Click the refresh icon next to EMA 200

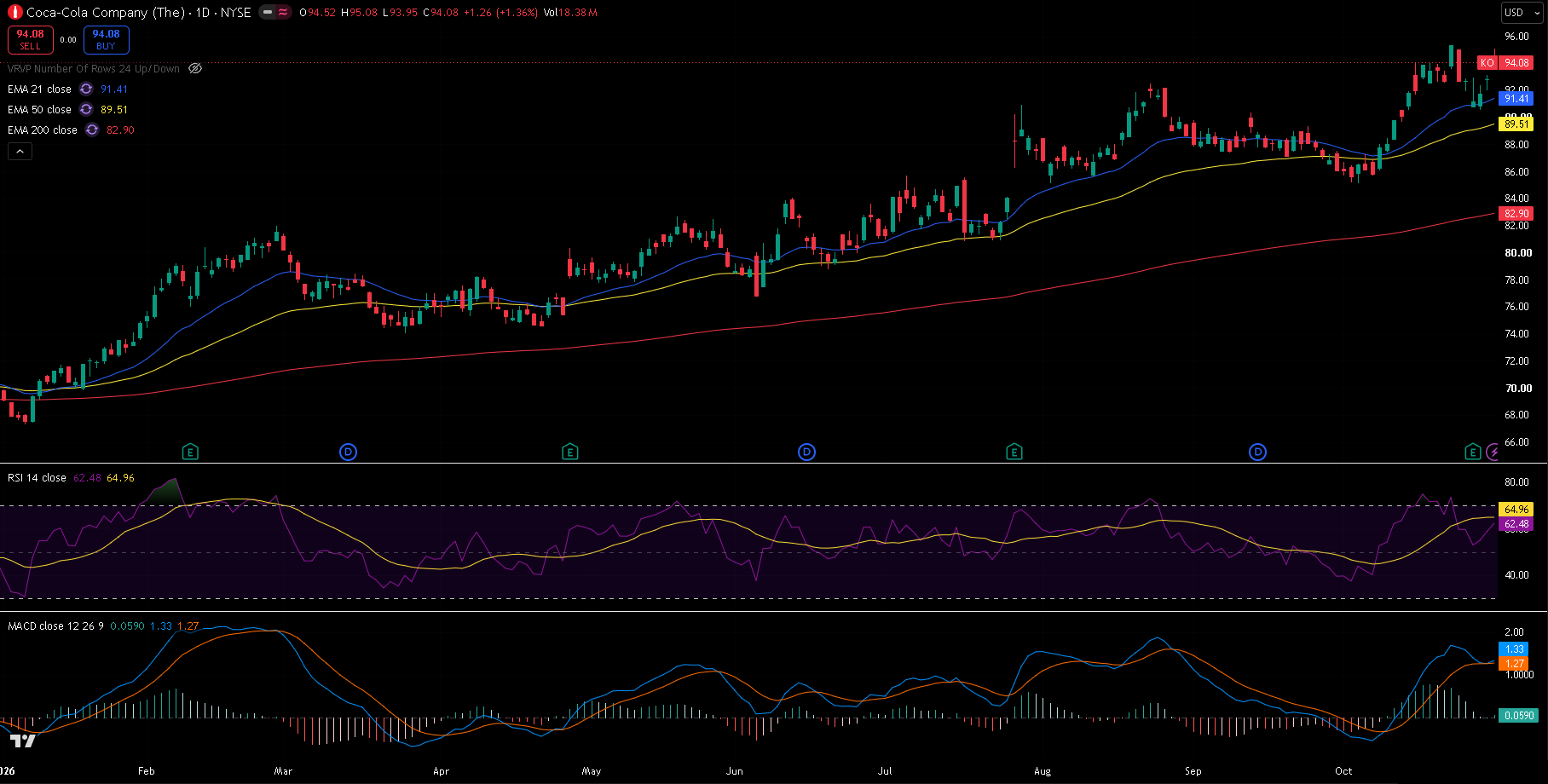coord(92,130)
